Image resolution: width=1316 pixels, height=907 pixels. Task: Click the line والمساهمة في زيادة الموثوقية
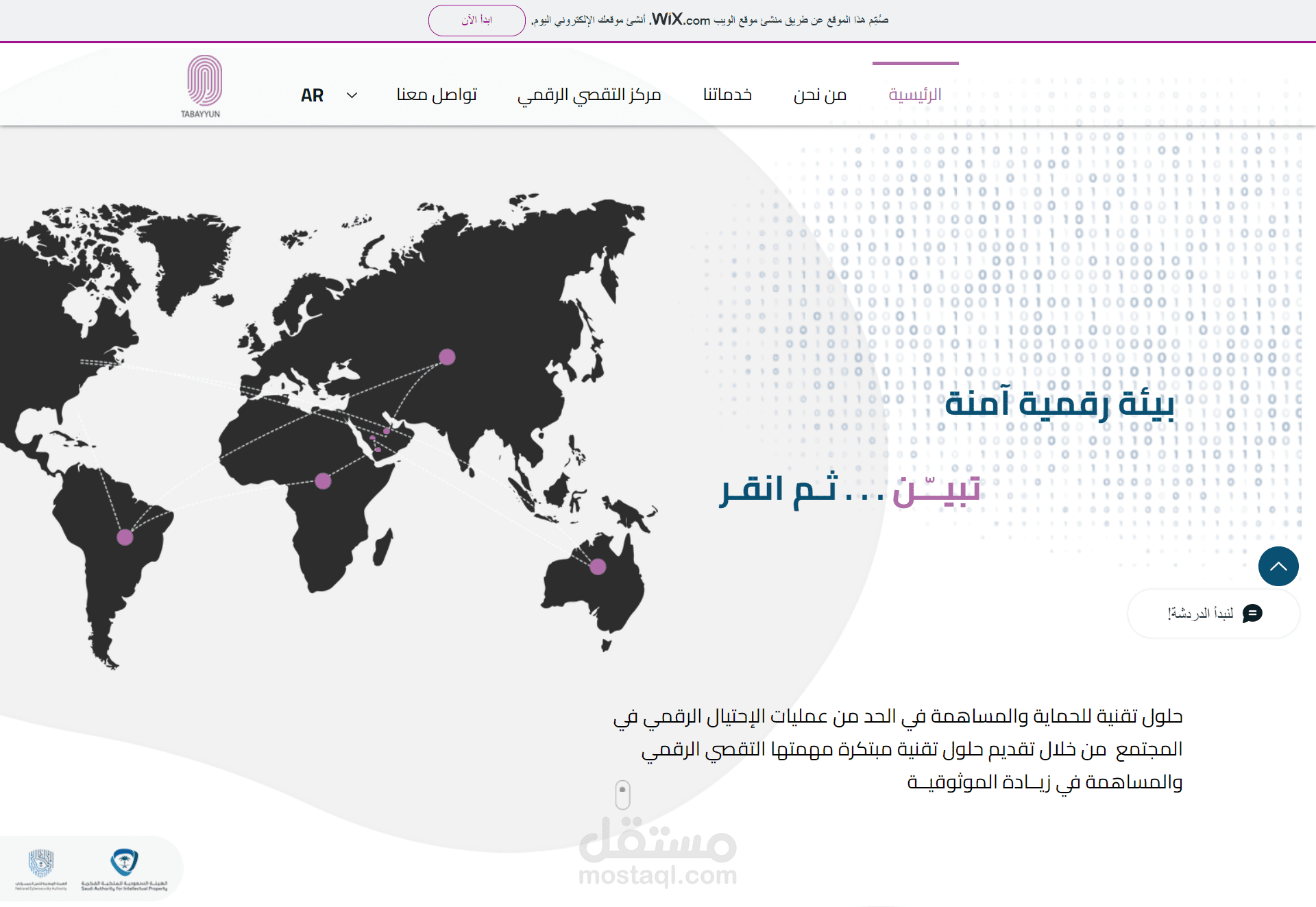(x=1045, y=782)
